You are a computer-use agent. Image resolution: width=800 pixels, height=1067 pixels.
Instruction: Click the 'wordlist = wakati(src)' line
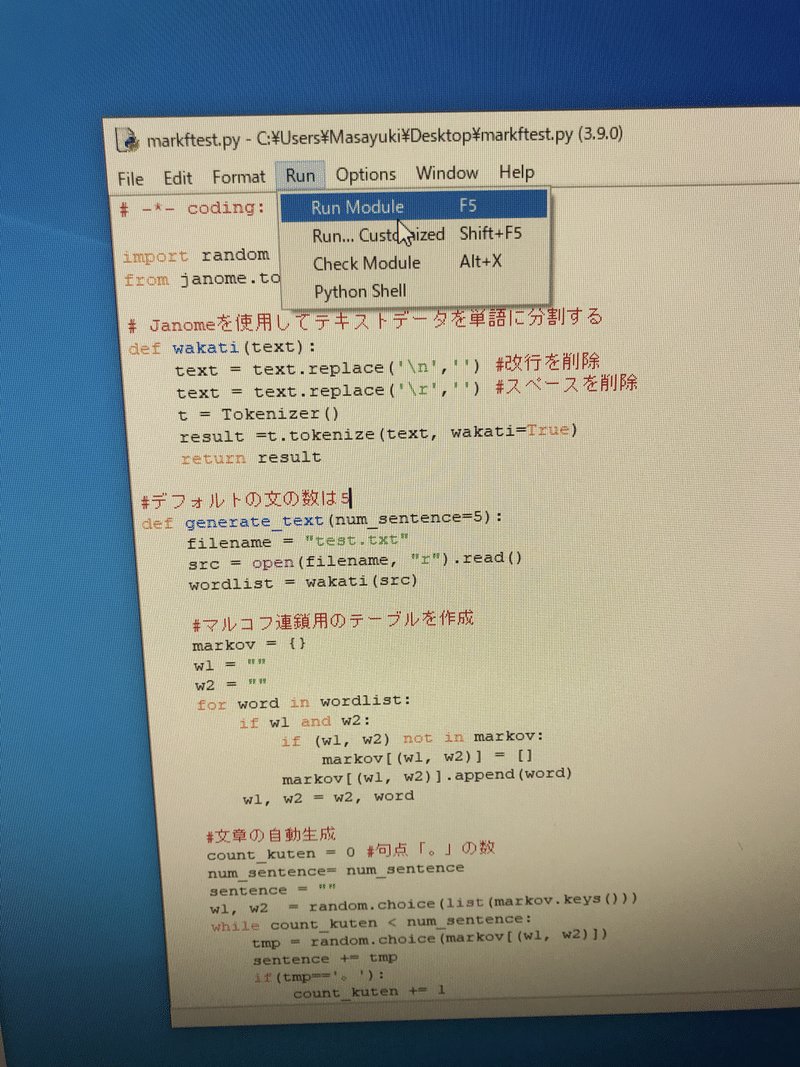[x=303, y=582]
